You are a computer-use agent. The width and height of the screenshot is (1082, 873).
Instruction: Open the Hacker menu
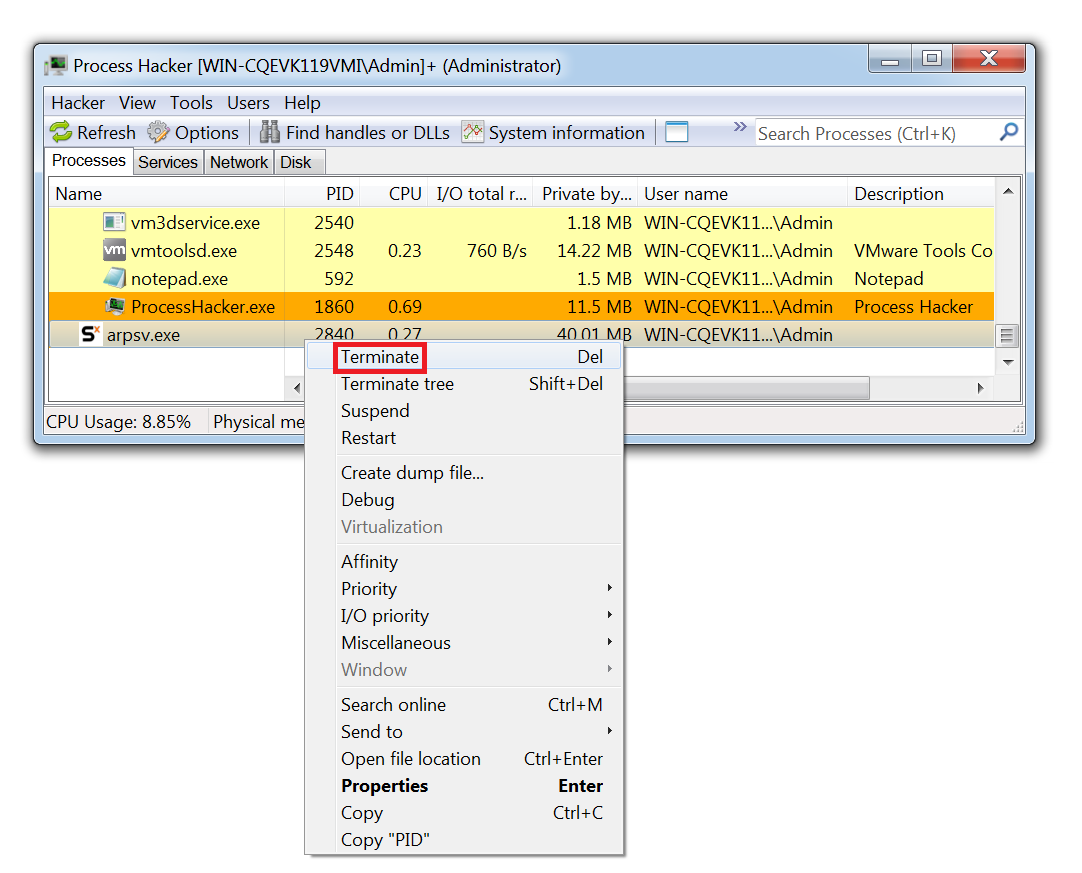click(x=78, y=103)
